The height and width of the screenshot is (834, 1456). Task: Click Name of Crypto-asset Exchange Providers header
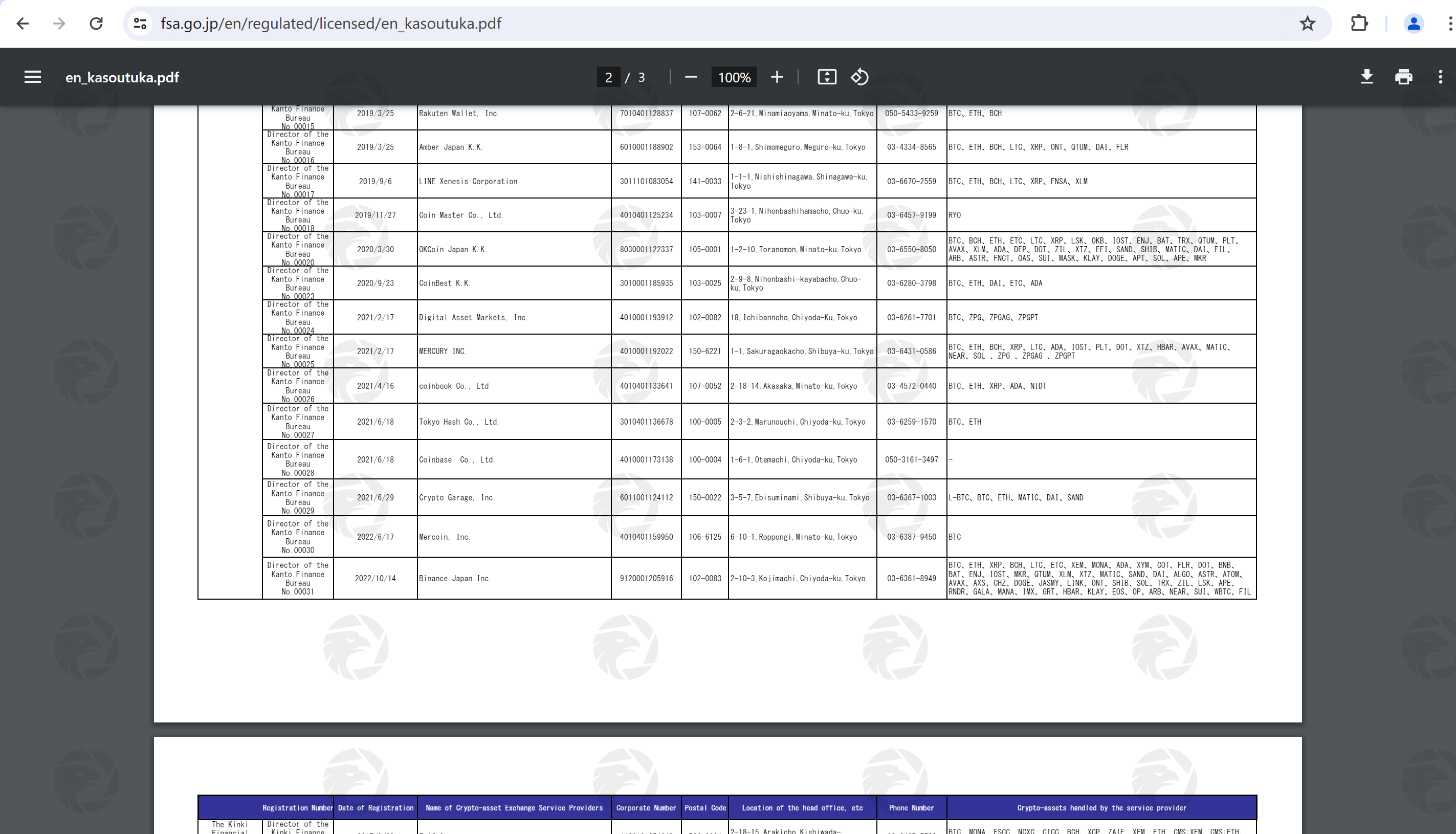(514, 808)
